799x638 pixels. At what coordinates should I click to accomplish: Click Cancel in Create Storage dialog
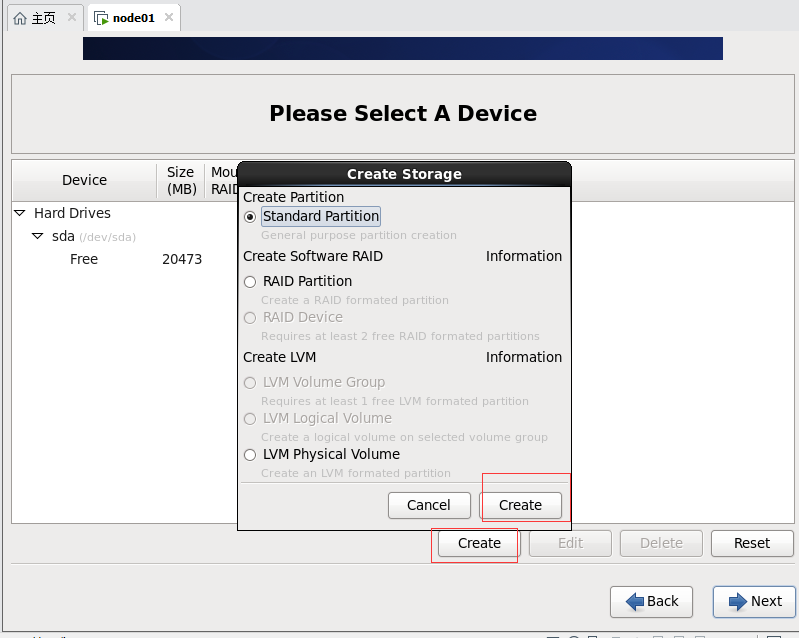tap(429, 505)
